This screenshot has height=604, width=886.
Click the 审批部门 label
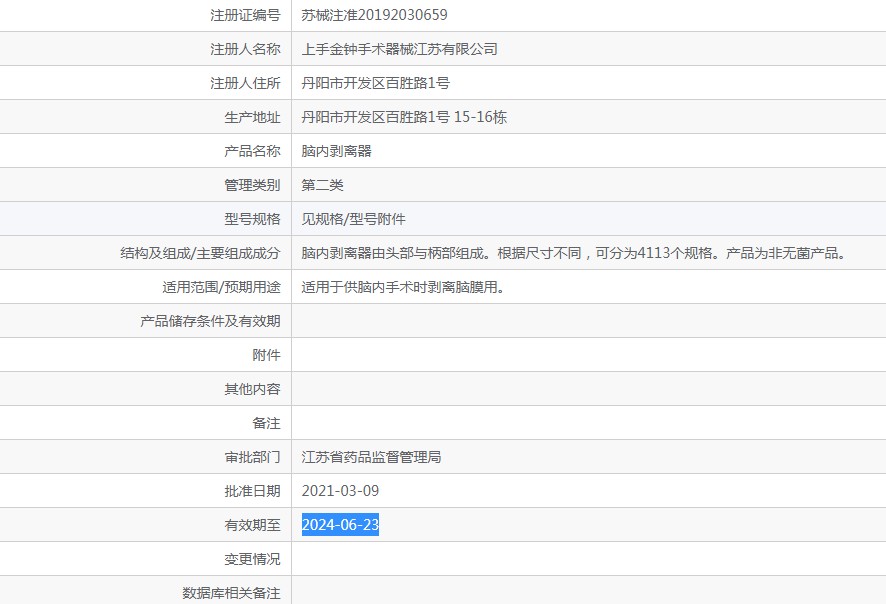[252, 457]
